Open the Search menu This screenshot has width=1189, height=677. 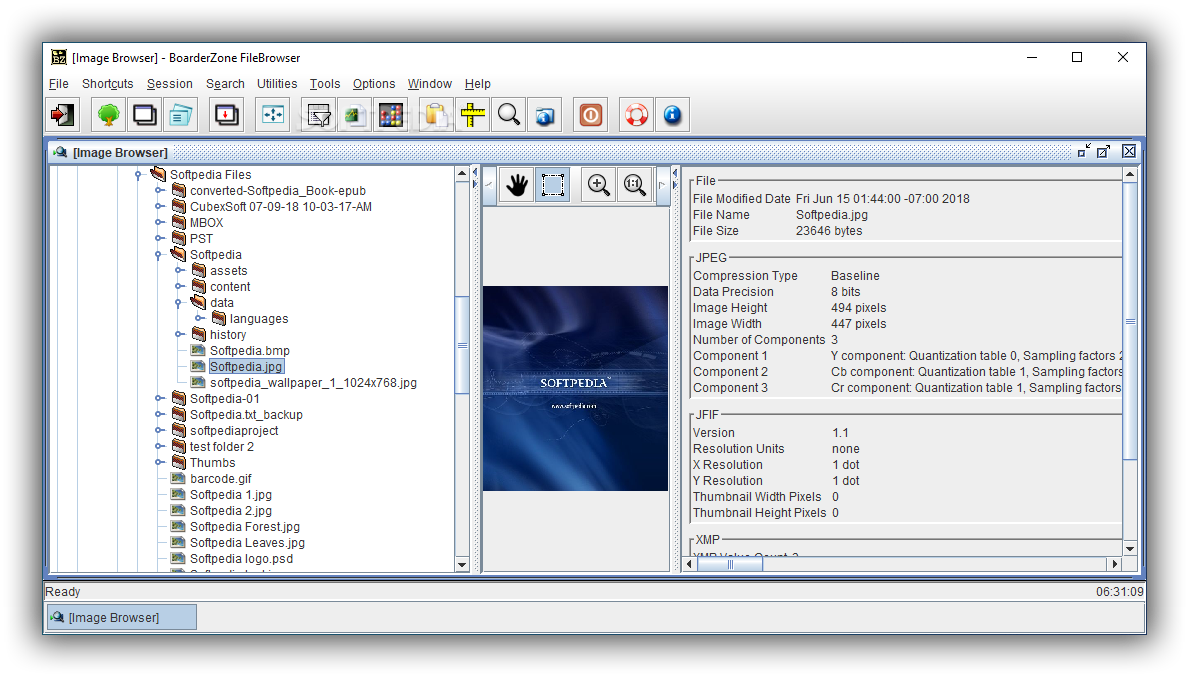coord(225,83)
